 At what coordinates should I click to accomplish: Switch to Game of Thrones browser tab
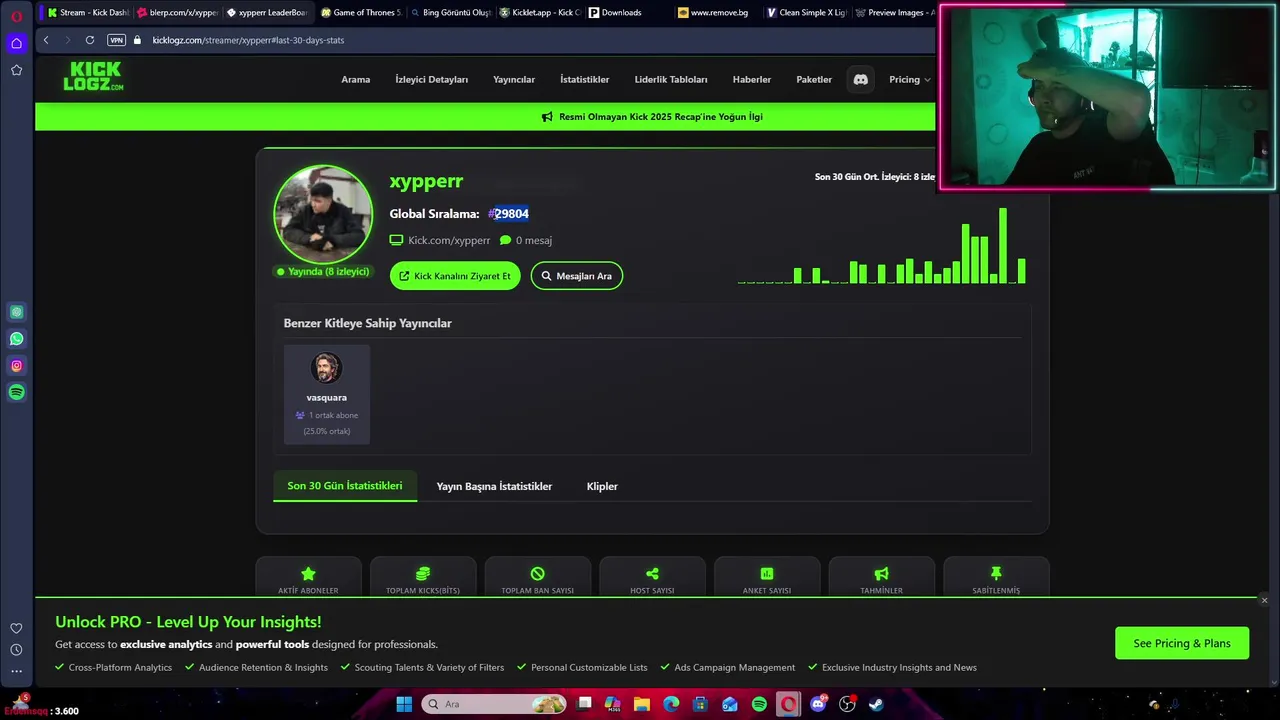[x=360, y=13]
